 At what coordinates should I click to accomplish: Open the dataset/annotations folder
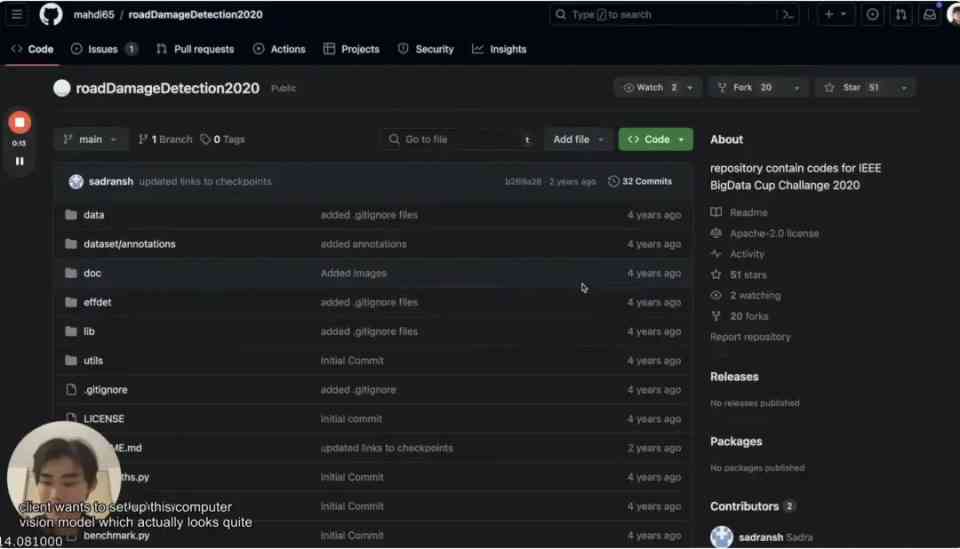[x=129, y=244]
